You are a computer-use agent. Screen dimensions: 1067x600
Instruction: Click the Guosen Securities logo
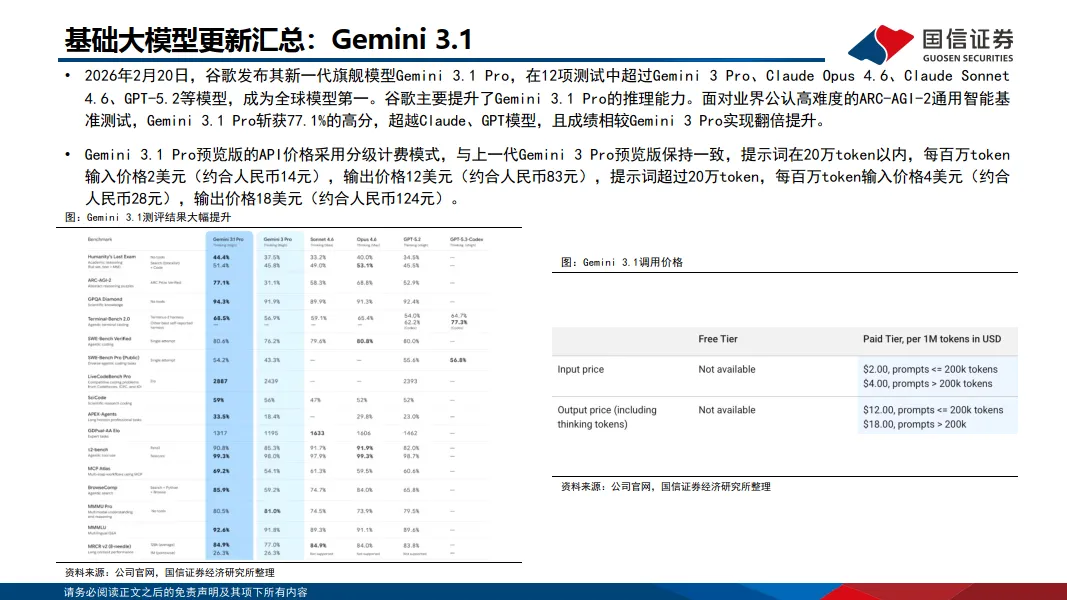click(930, 44)
